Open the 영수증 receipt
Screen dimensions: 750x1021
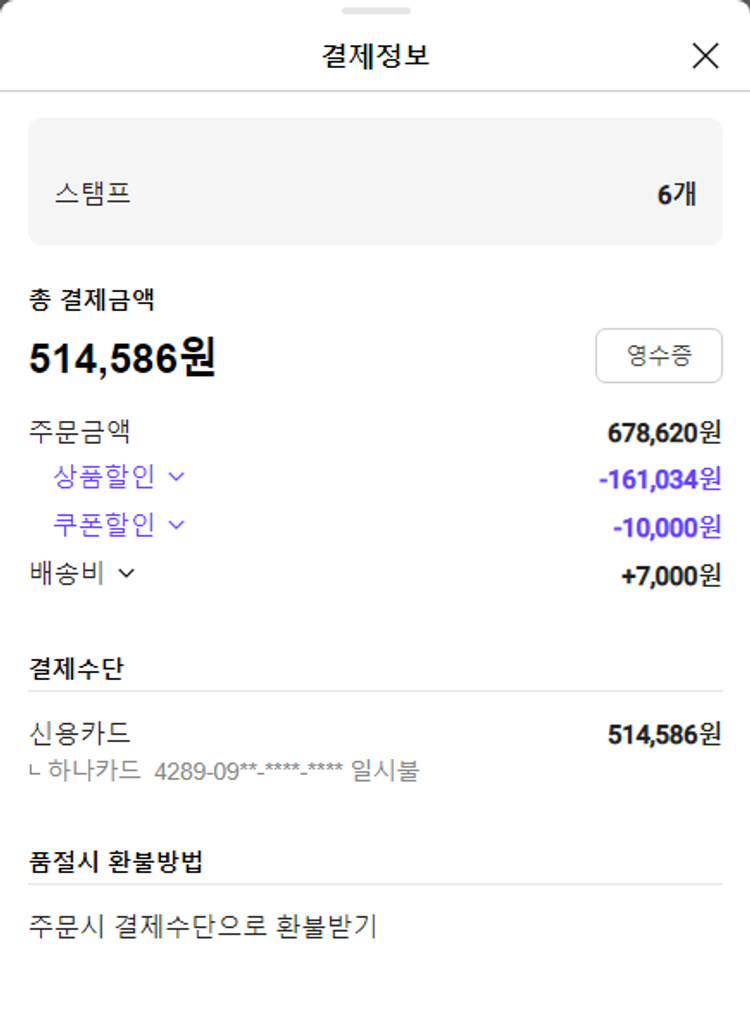pos(658,356)
